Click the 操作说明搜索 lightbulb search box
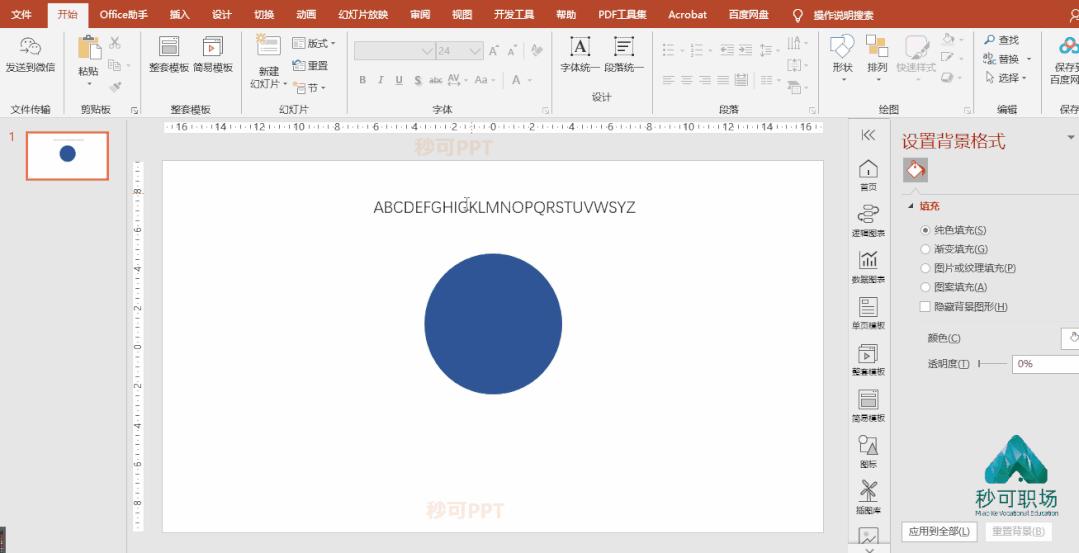Screen dimensions: 1079x553 [x=834, y=15]
